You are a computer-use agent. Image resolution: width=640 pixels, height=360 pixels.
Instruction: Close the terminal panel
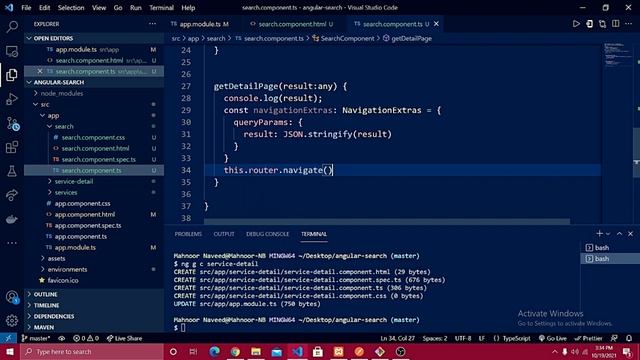click(x=631, y=233)
